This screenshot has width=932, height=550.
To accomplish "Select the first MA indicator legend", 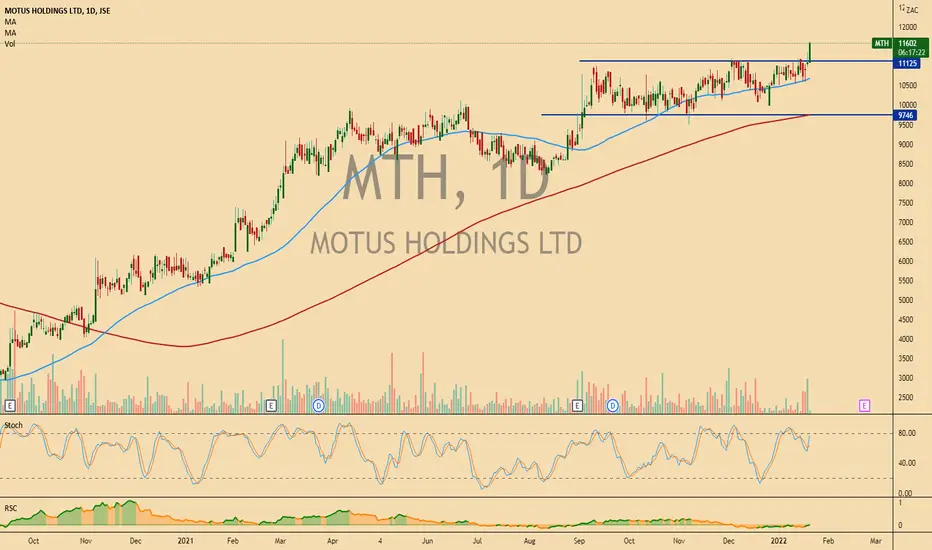I will [10, 22].
